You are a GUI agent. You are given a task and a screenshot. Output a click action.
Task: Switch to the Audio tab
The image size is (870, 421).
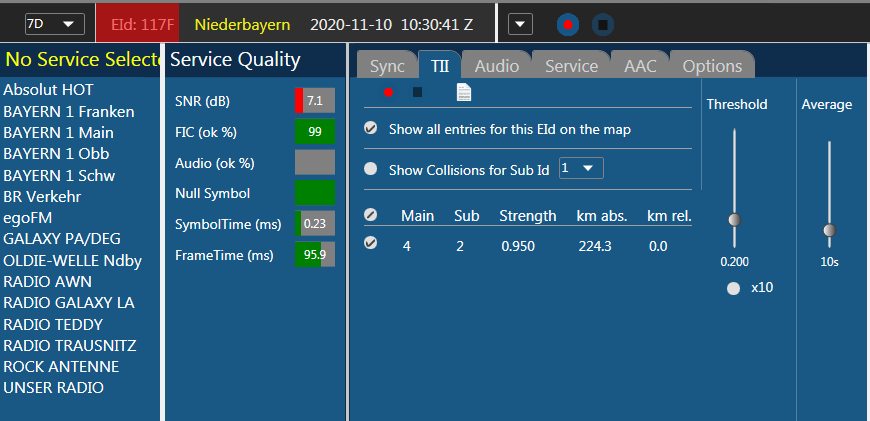pos(496,66)
